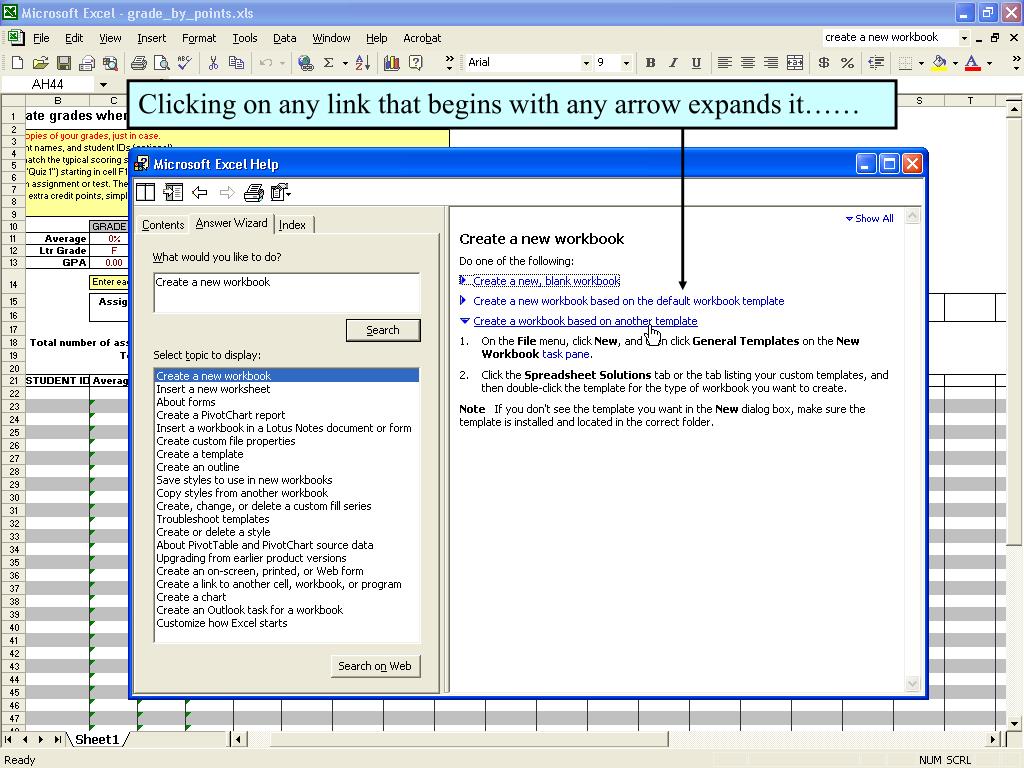Image resolution: width=1024 pixels, height=768 pixels.
Task: Expand 'based on the default workbook template' topic
Action: coord(628,301)
